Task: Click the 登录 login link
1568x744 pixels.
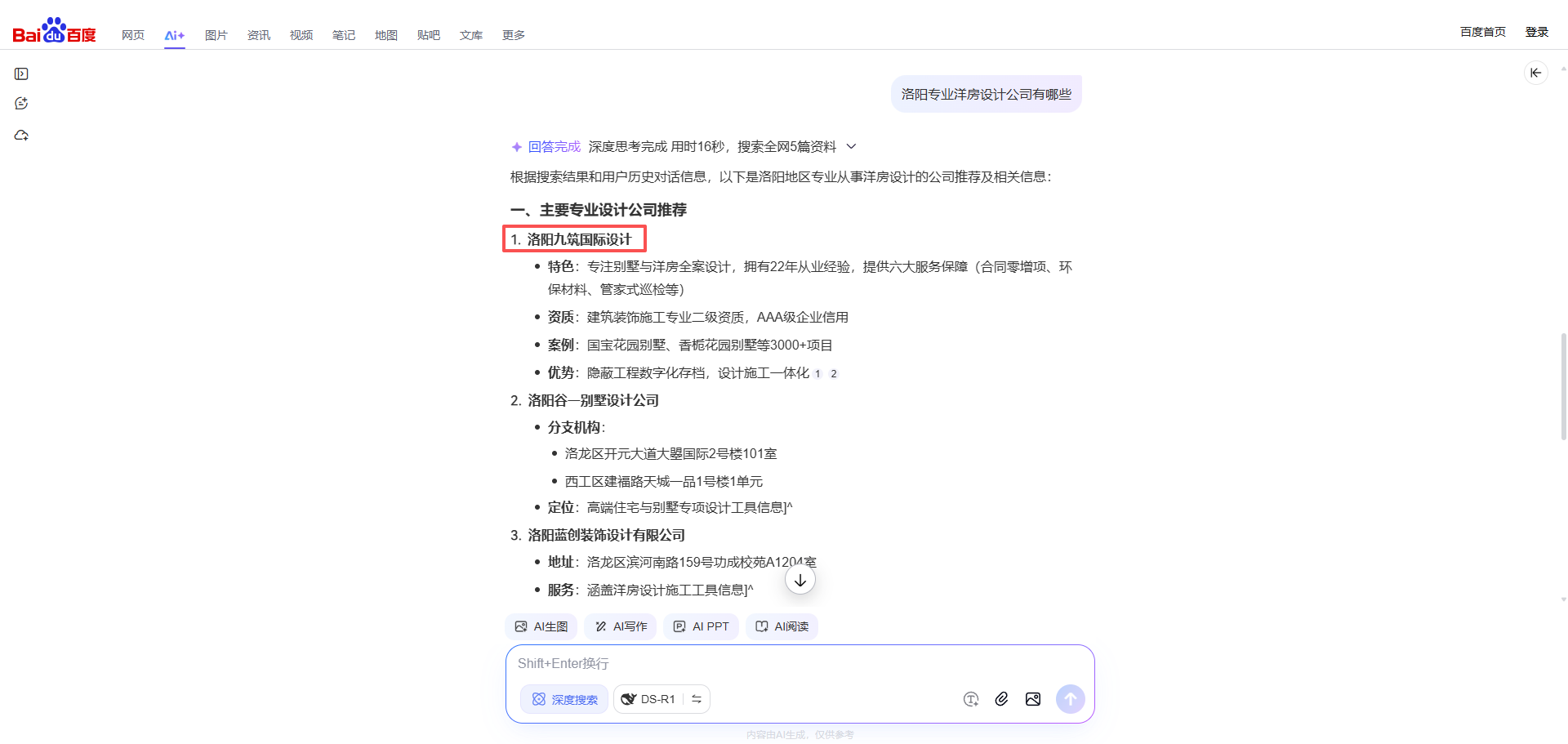Action: click(x=1536, y=32)
